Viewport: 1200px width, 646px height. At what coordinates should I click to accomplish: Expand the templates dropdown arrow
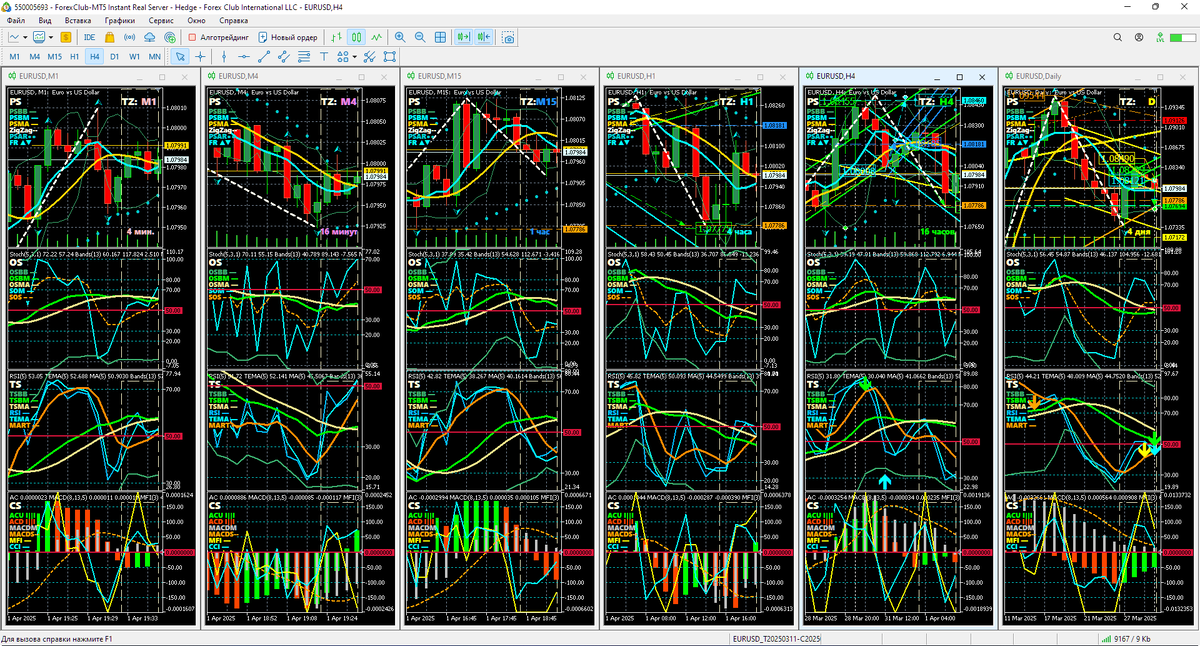[51, 37]
